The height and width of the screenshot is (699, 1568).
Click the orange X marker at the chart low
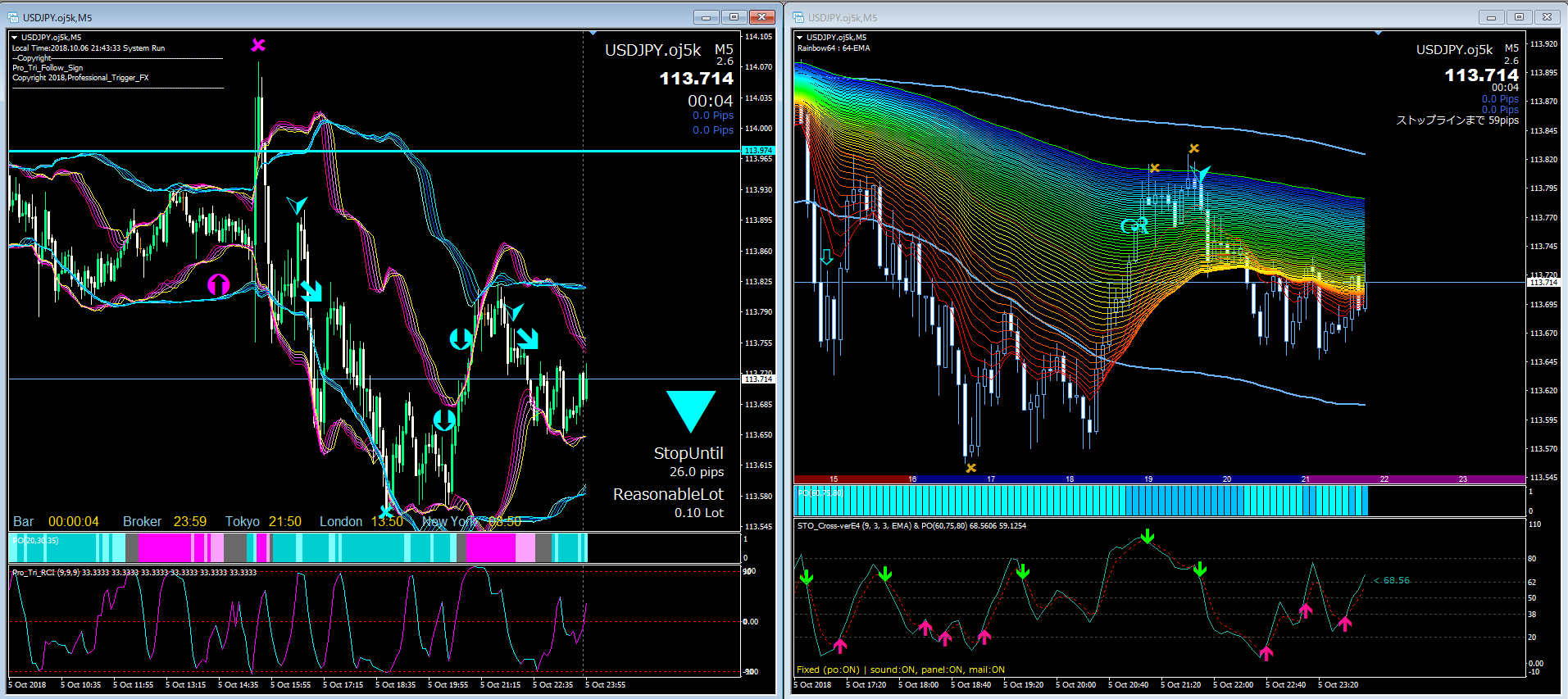click(x=971, y=468)
